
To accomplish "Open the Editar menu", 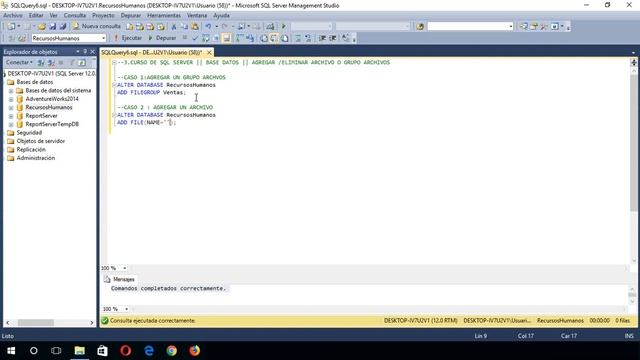I will (x=36, y=16).
